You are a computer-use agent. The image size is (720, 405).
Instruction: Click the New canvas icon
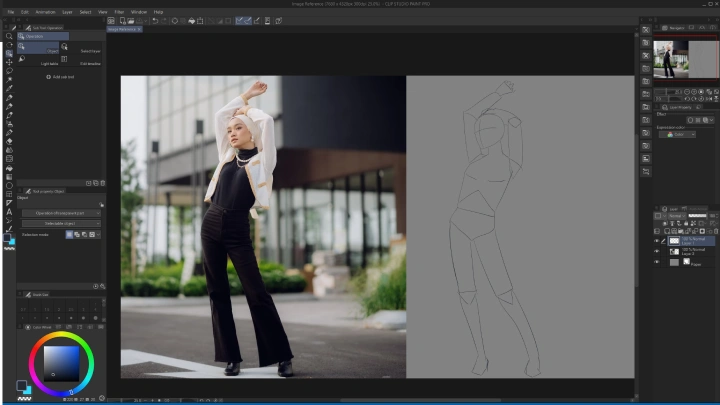click(x=123, y=21)
